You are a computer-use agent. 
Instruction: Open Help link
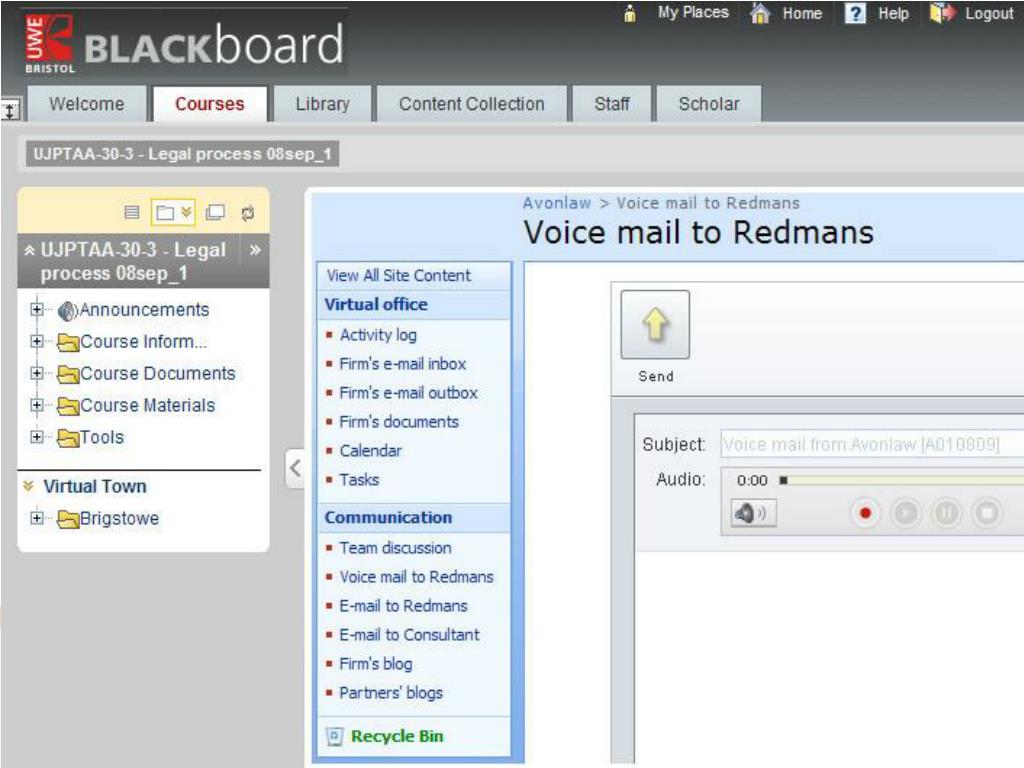click(893, 13)
